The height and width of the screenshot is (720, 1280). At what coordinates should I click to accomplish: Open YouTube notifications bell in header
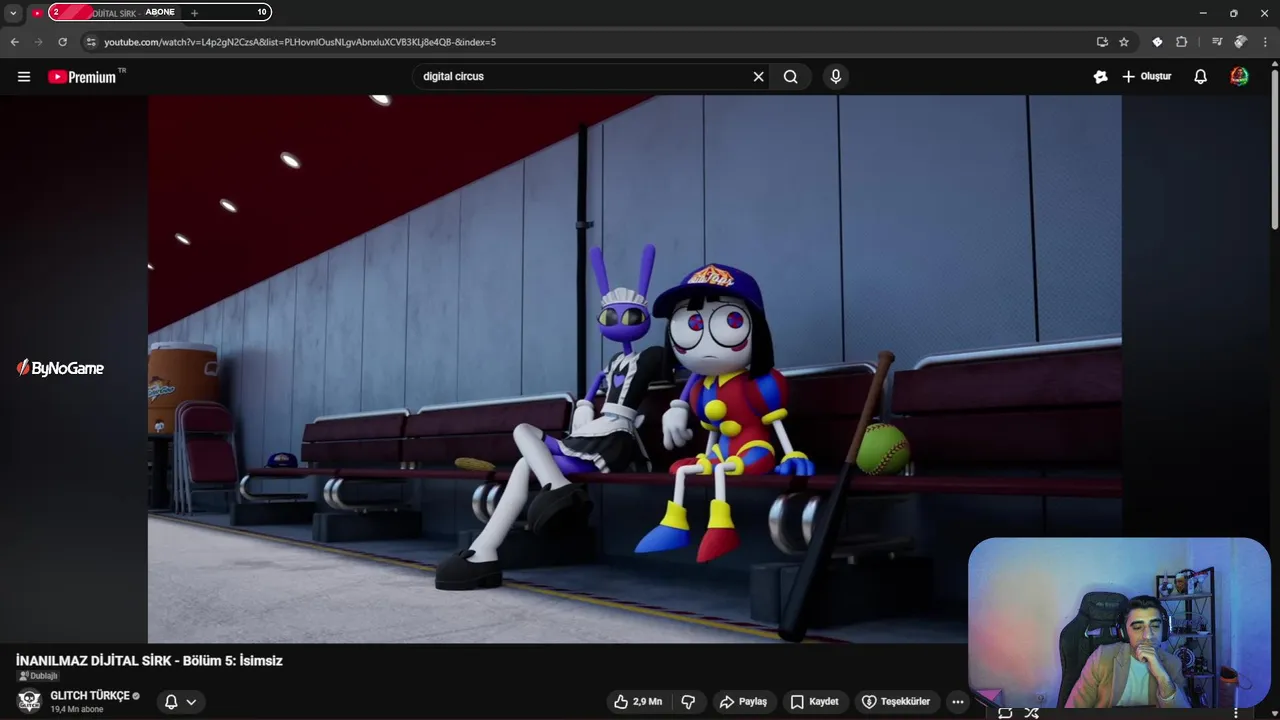pos(1201,77)
